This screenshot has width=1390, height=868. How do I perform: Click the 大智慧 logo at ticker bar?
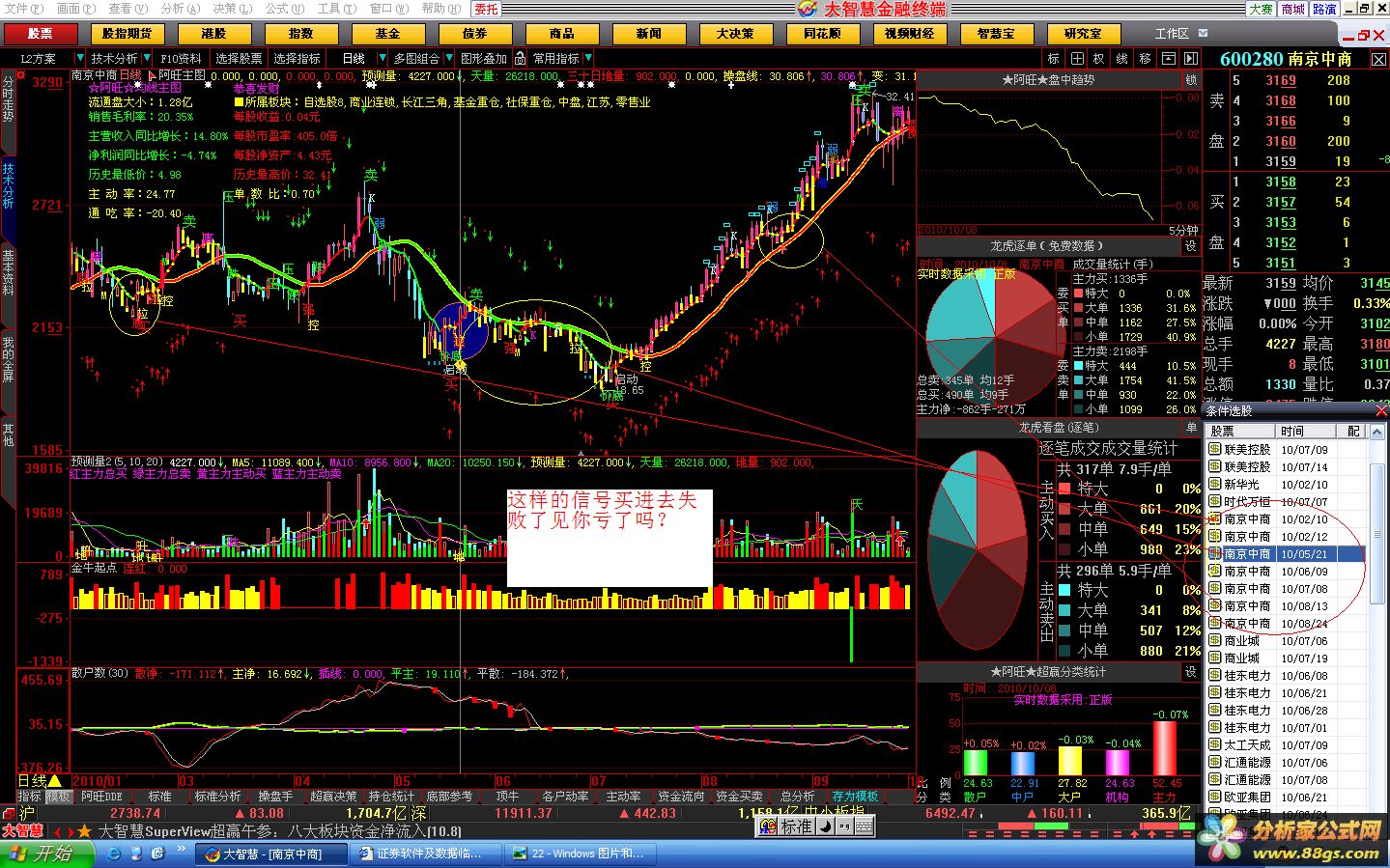point(23,831)
